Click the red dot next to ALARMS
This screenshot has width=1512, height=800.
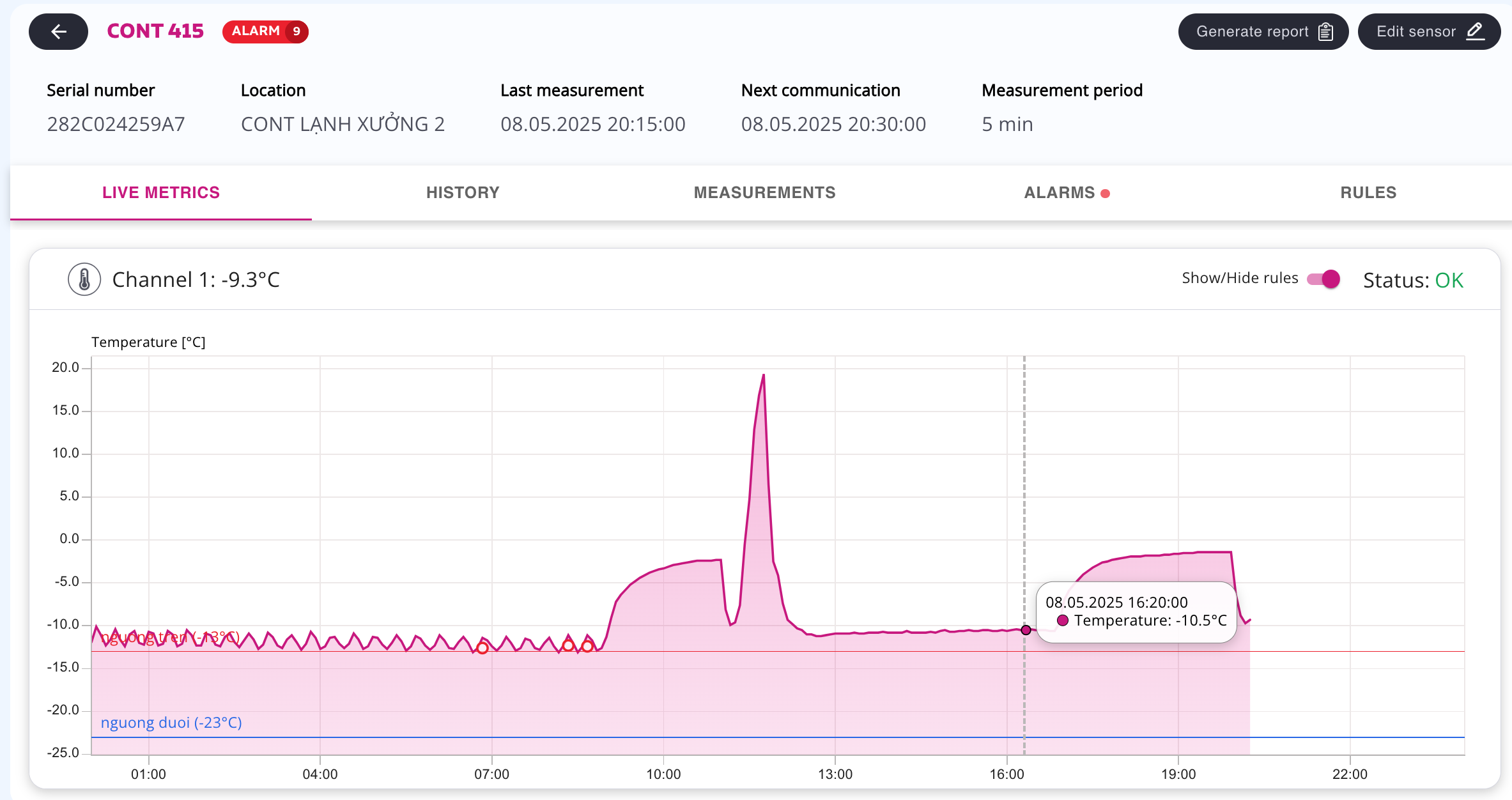[1106, 193]
